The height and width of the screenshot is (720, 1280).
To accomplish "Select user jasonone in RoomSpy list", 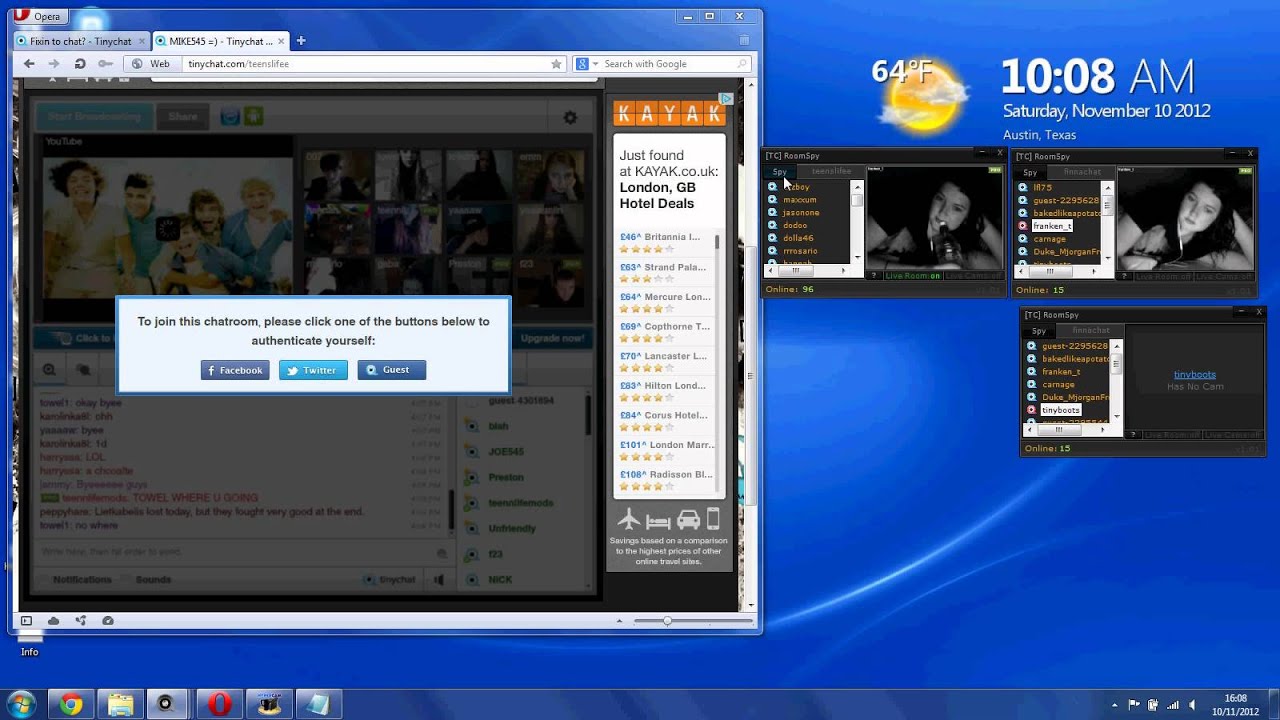I will tap(801, 213).
